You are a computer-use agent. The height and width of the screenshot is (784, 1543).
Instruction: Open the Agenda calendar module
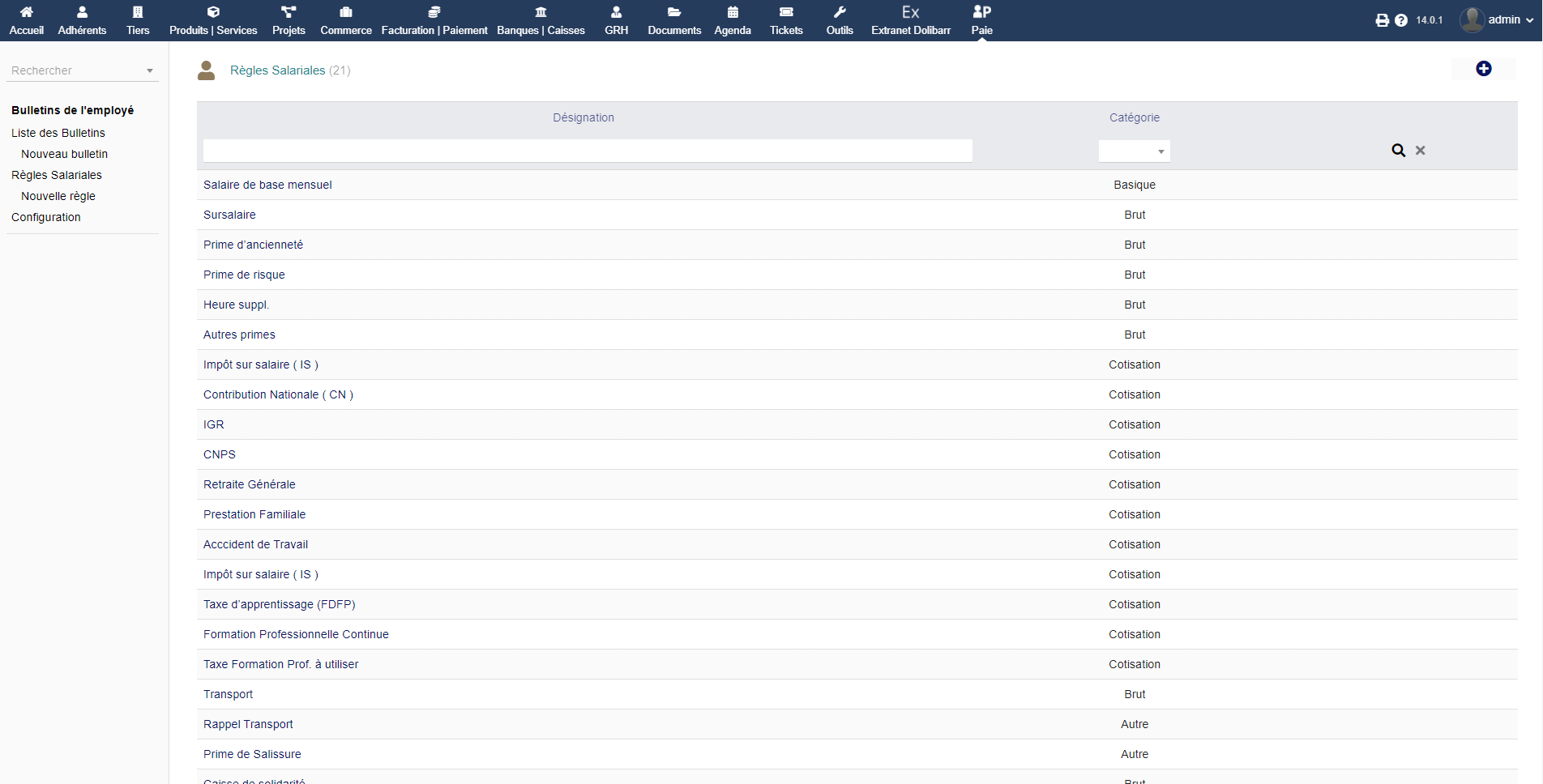click(x=732, y=20)
